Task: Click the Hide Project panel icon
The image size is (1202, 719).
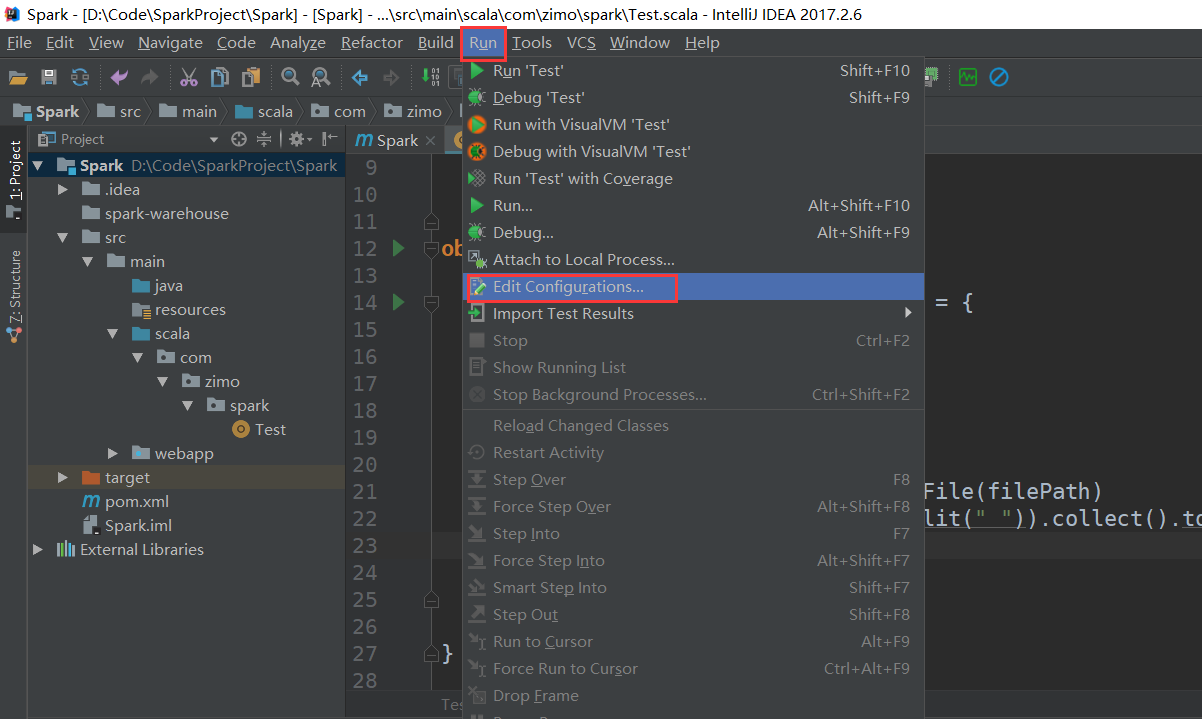Action: tap(329, 139)
